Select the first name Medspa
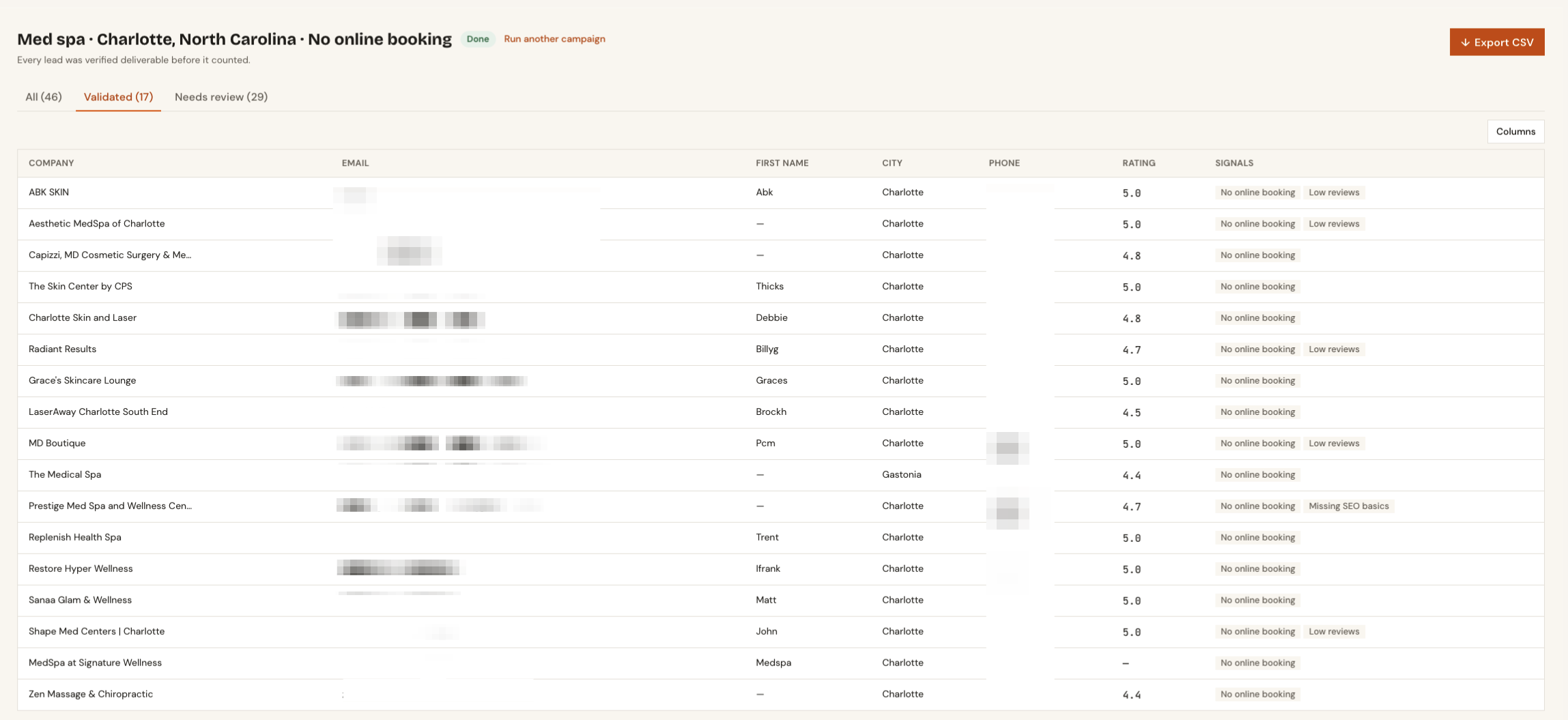 [773, 663]
